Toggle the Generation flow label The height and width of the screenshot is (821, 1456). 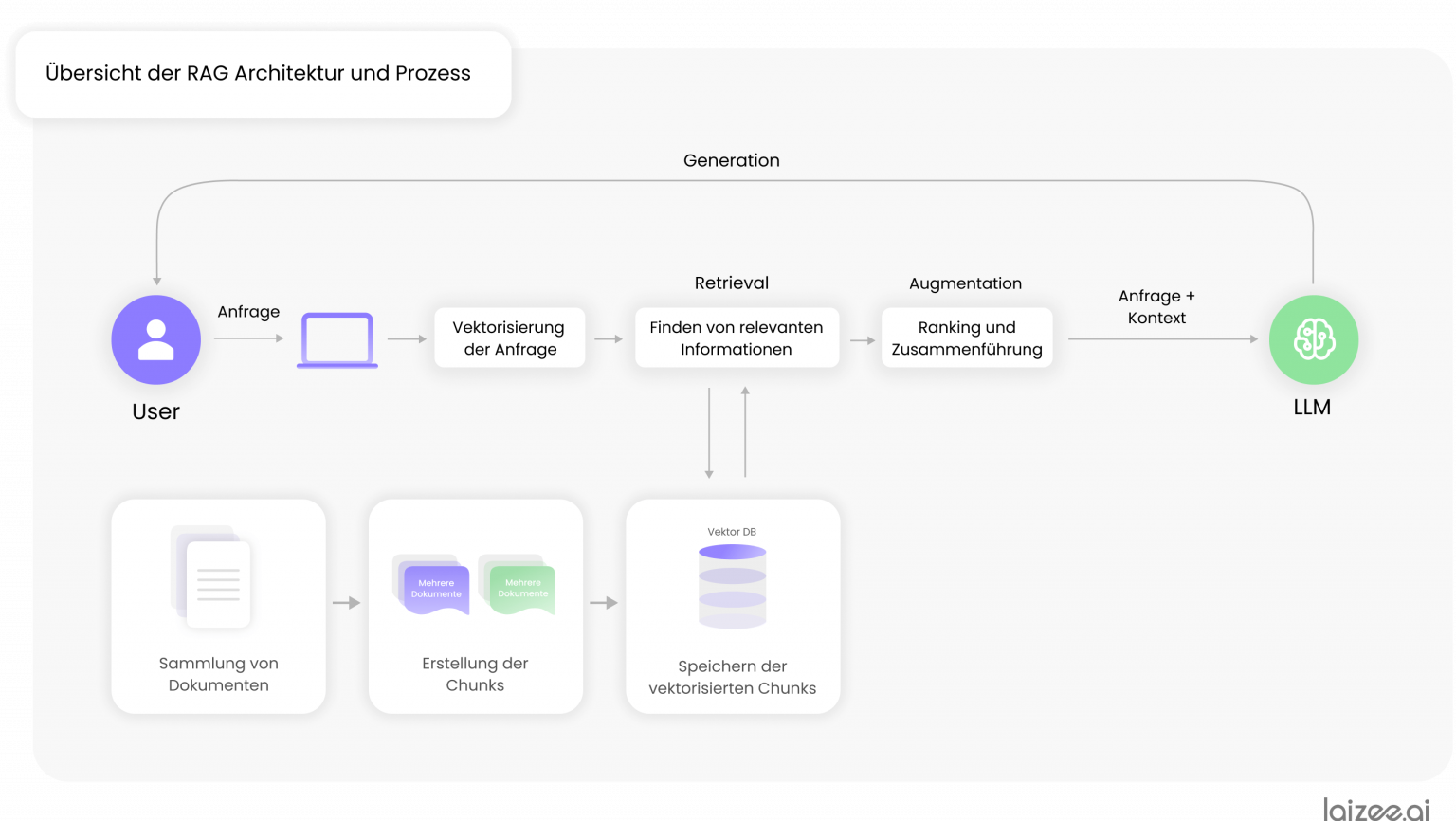(x=731, y=160)
